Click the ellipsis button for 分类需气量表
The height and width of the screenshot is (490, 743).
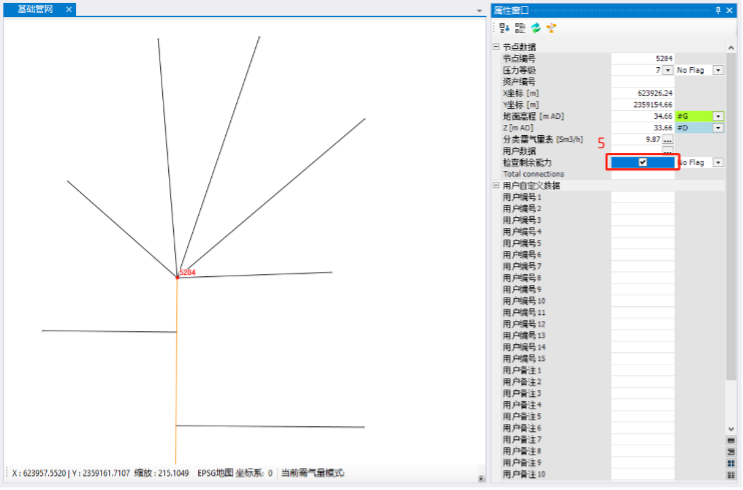pos(667,140)
